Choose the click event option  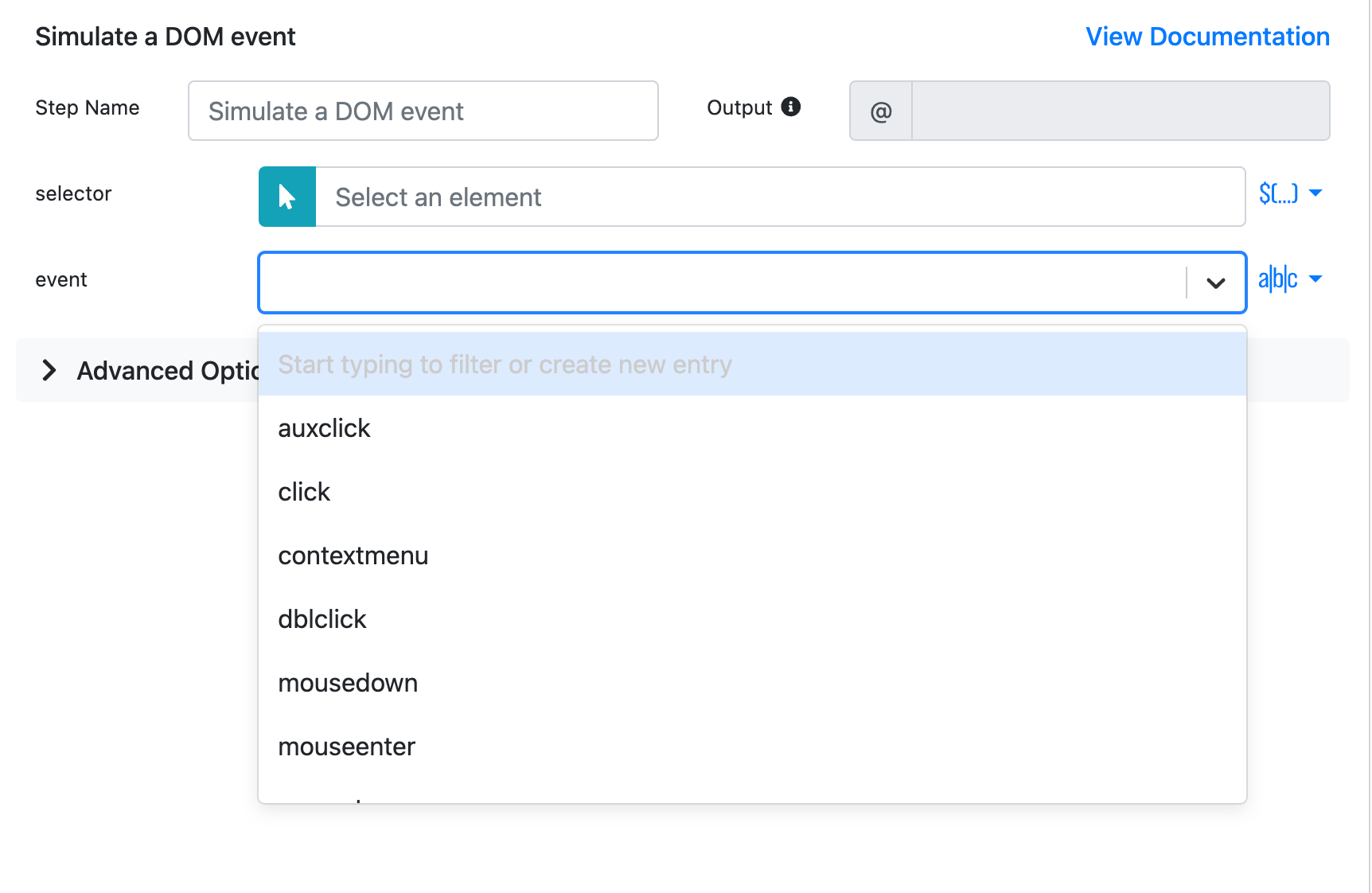click(x=304, y=492)
